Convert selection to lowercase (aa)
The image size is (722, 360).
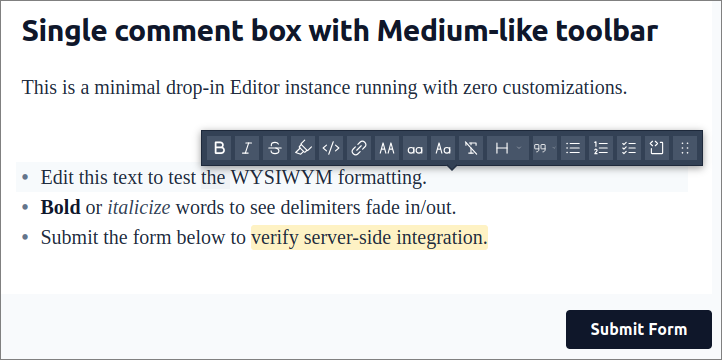(x=415, y=148)
